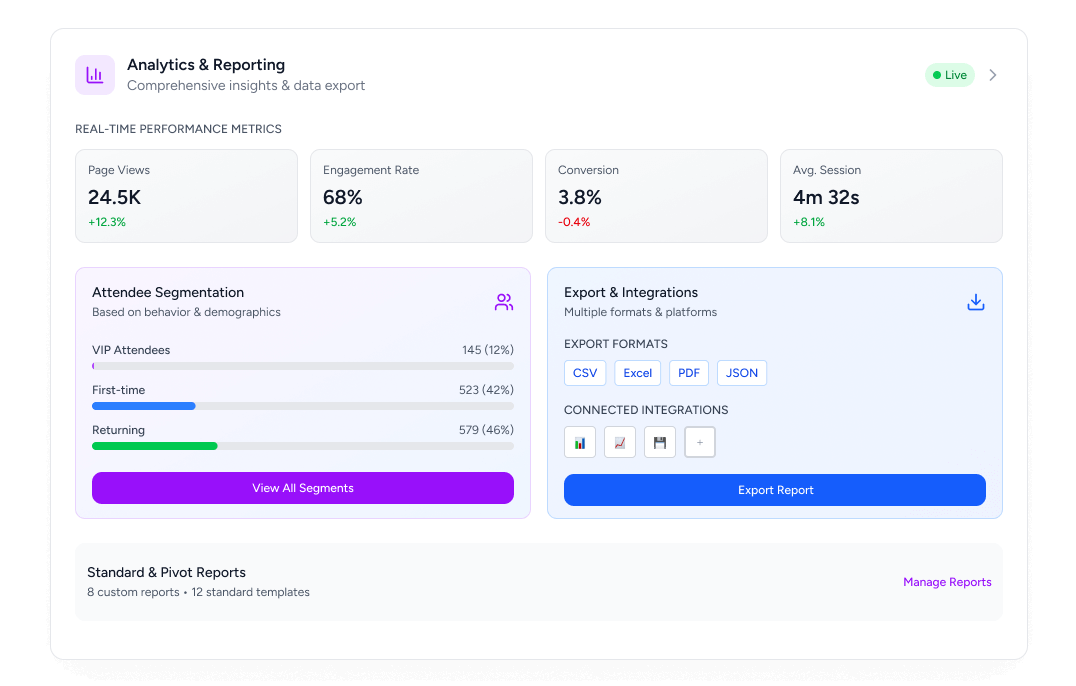Click the 'Export & Integrations' heading
Screen dimensions: 1076x686
coord(631,292)
